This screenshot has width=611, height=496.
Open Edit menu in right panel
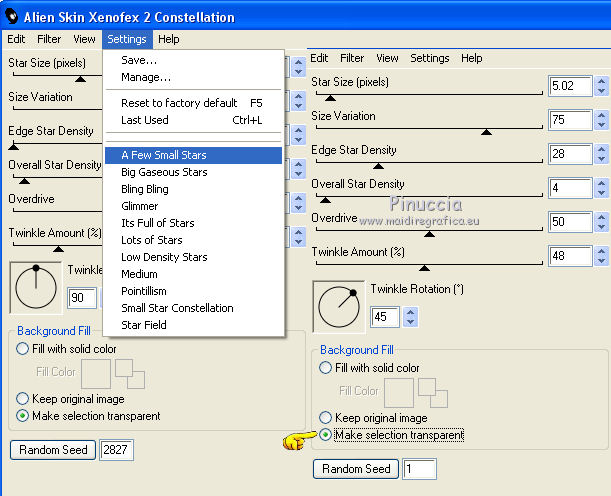(x=319, y=58)
